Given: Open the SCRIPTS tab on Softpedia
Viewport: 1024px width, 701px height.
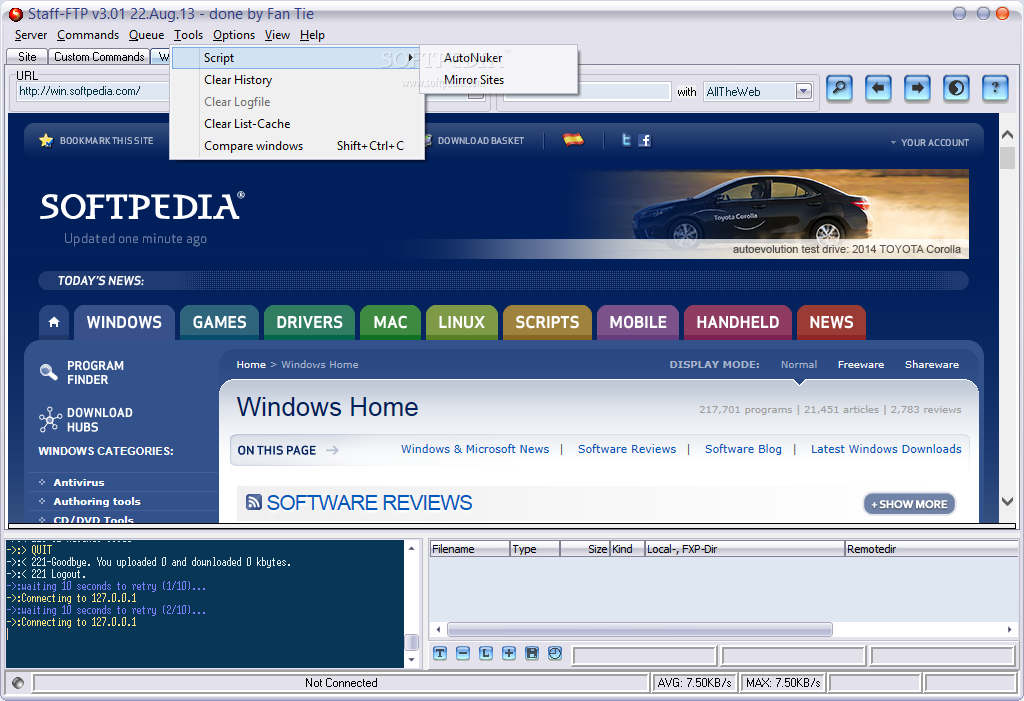Looking at the screenshot, I should pyautogui.click(x=547, y=322).
